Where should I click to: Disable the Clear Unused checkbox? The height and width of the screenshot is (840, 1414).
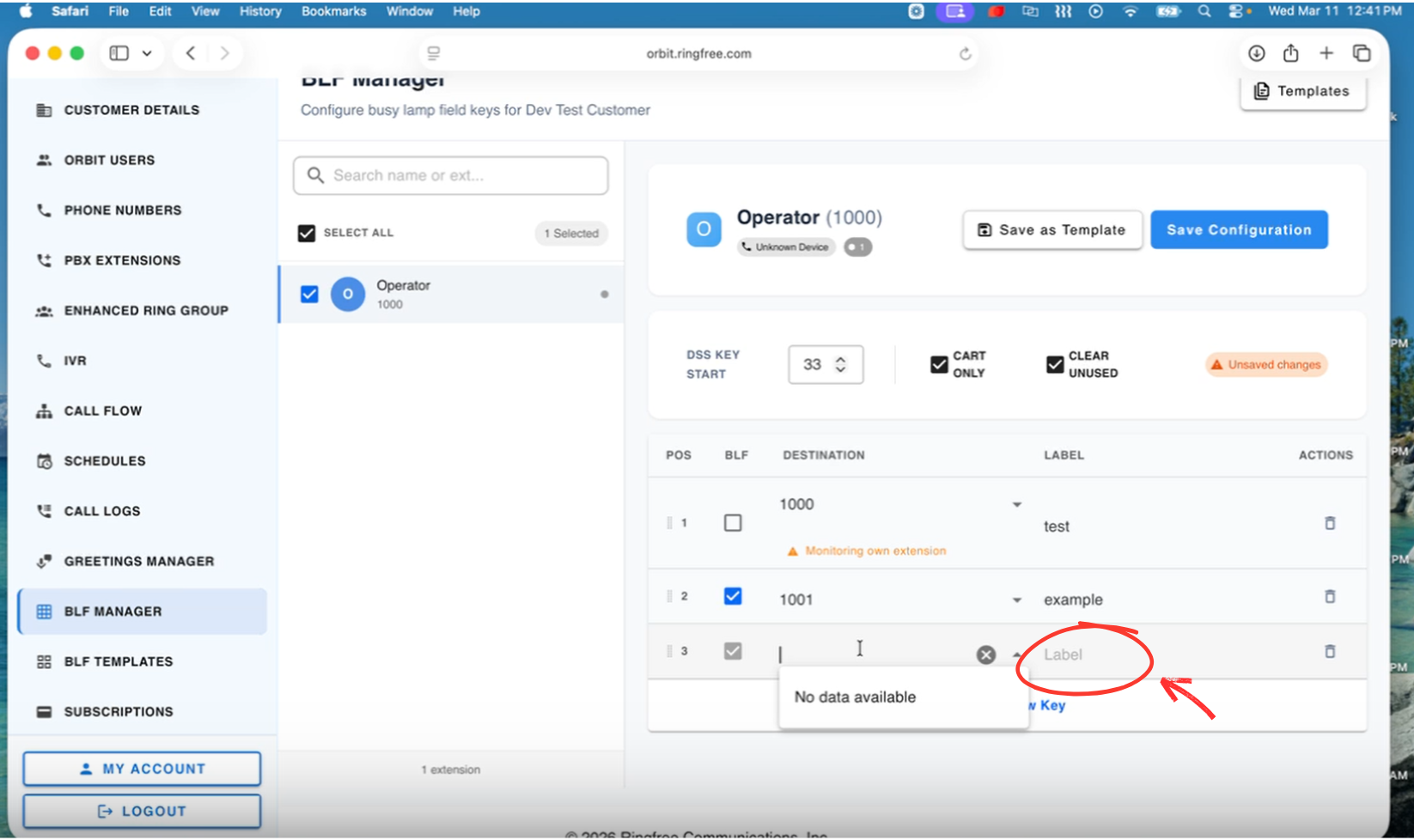pos(1055,364)
